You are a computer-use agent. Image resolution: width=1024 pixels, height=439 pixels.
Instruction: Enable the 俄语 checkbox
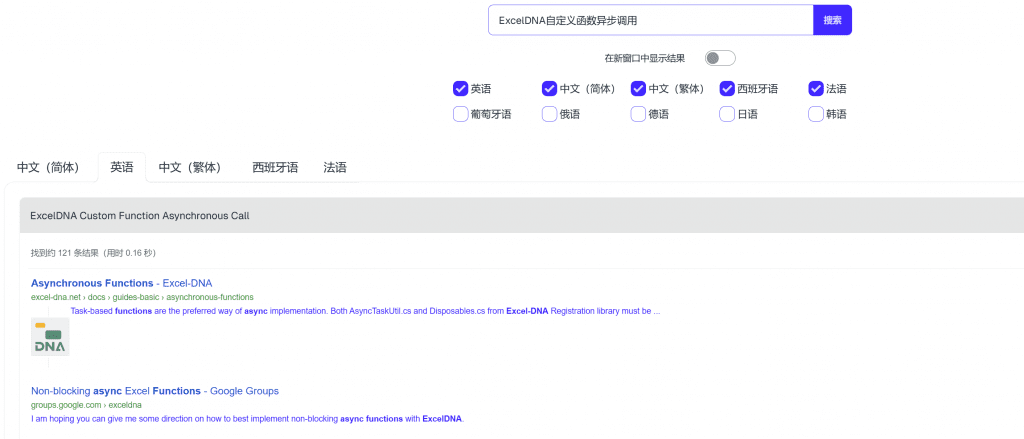click(550, 114)
